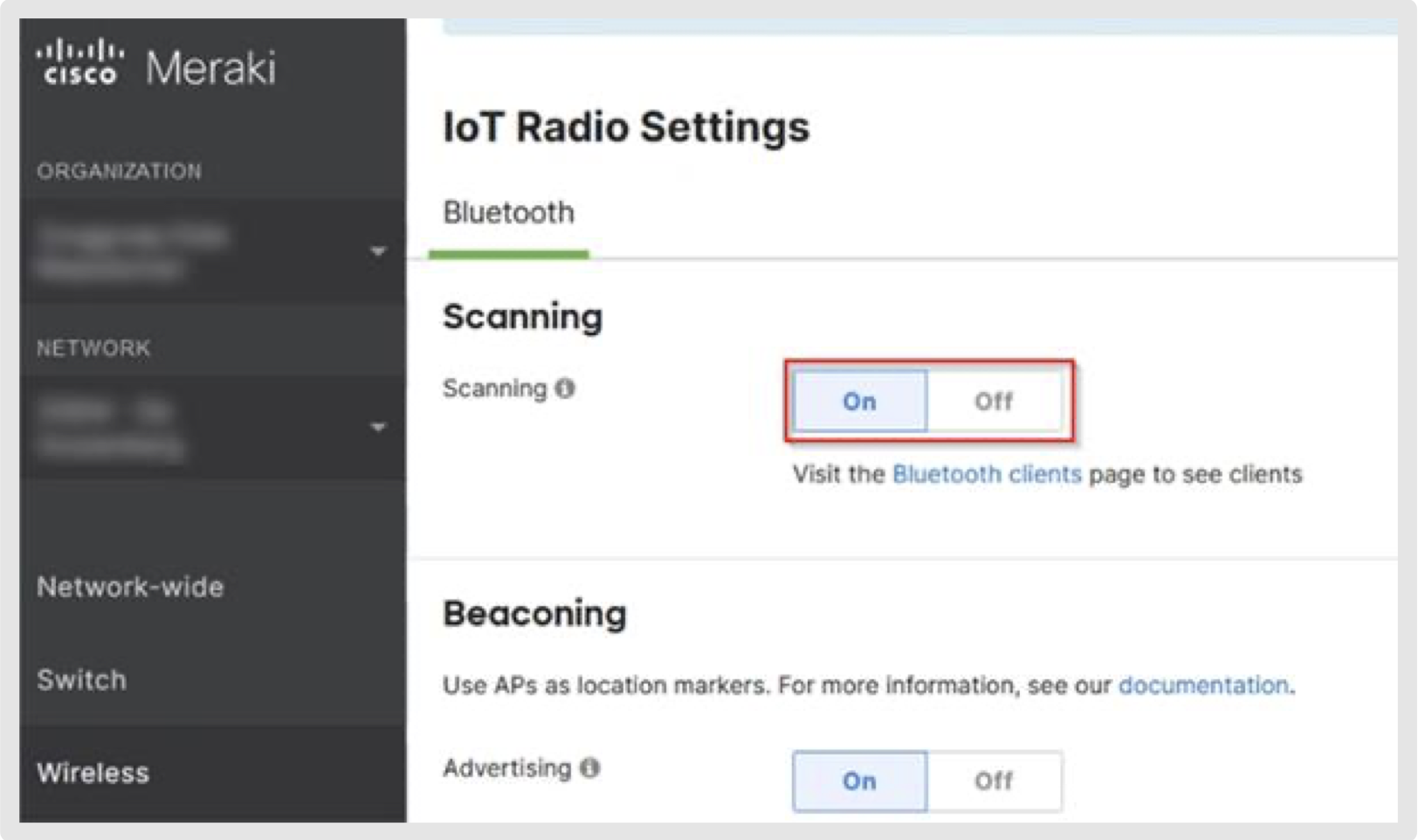This screenshot has height=840, width=1418.
Task: Click the ORGANIZATION label in sidebar
Action: [x=119, y=171]
